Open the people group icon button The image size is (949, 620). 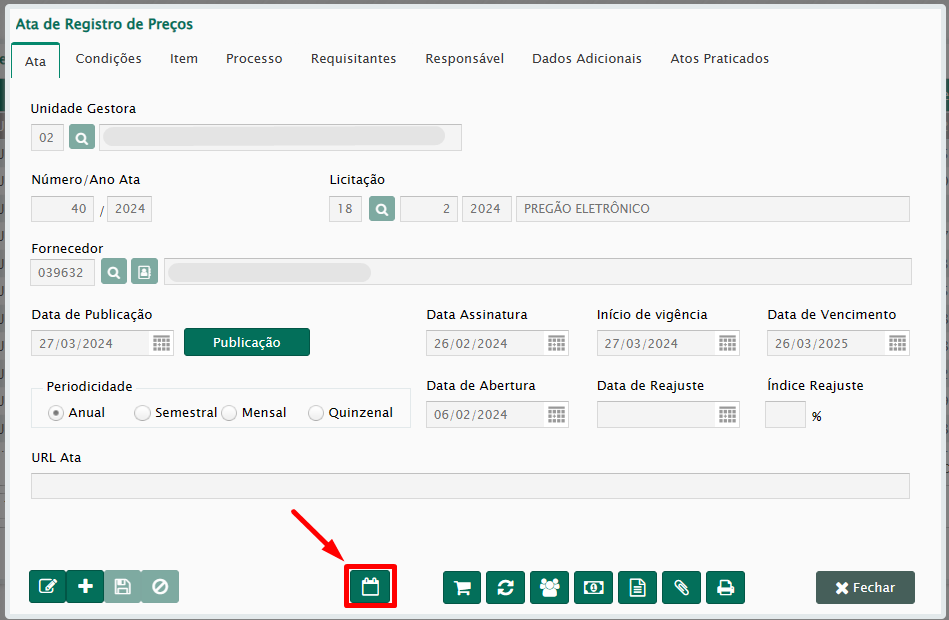[x=550, y=588]
